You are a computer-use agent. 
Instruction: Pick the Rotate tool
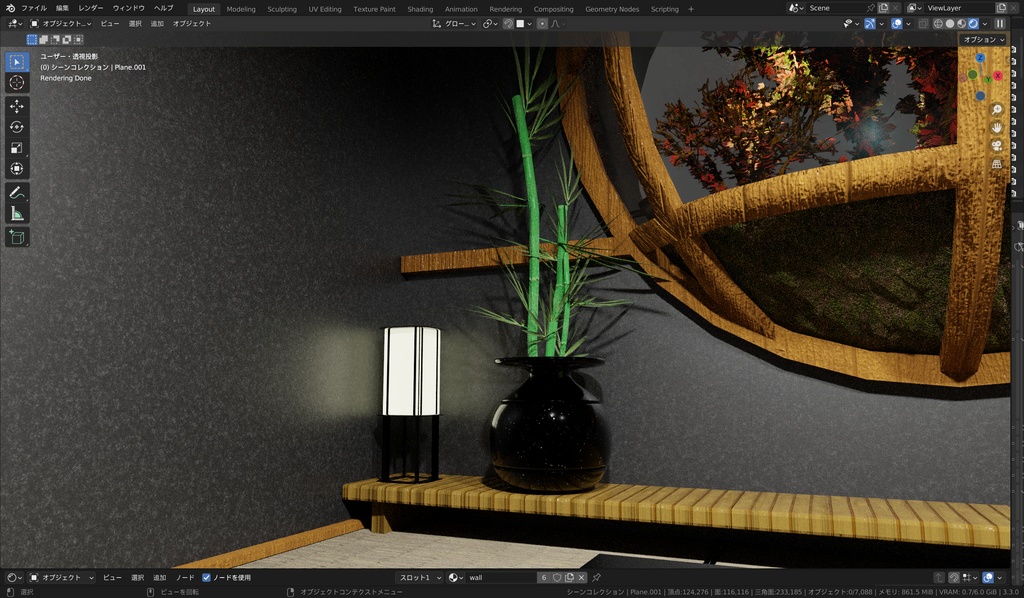17,127
